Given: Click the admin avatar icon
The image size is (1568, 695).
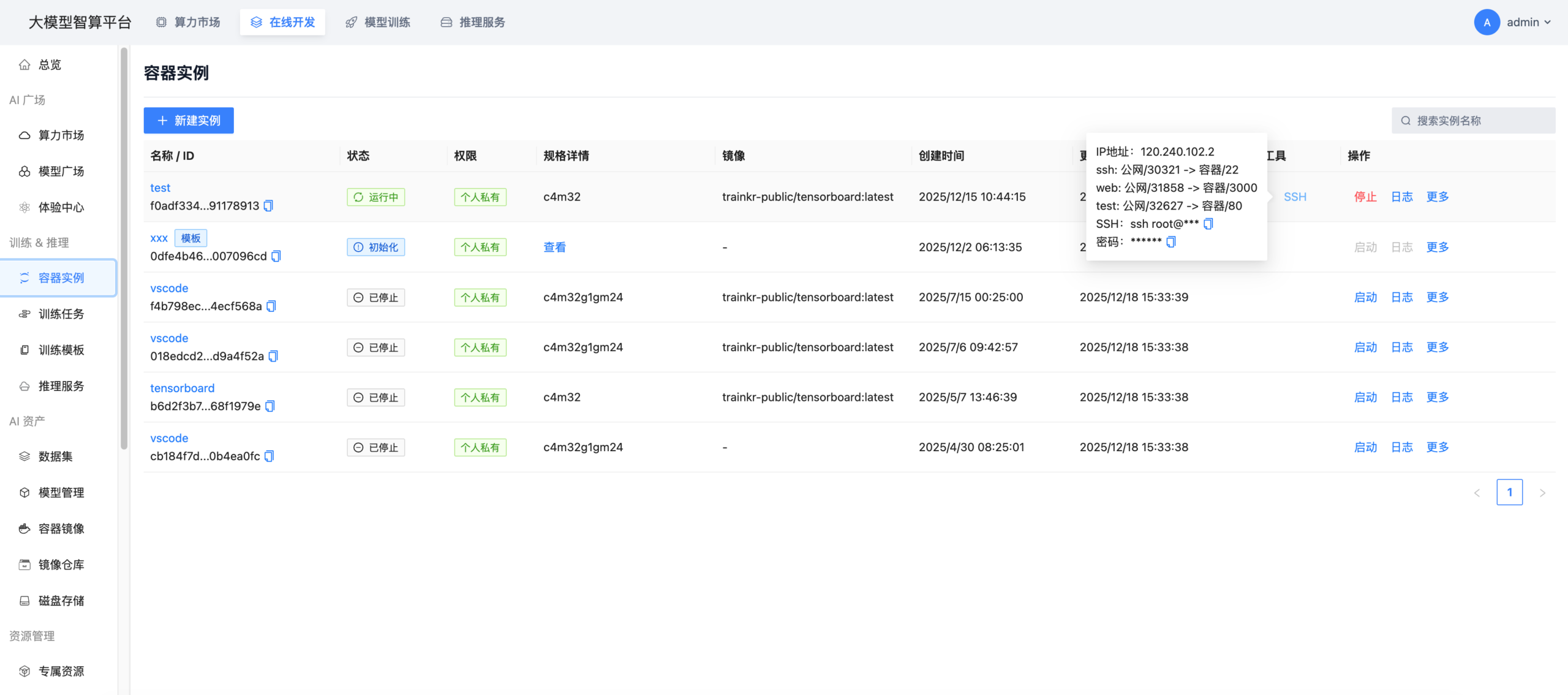Looking at the screenshot, I should 1487,22.
